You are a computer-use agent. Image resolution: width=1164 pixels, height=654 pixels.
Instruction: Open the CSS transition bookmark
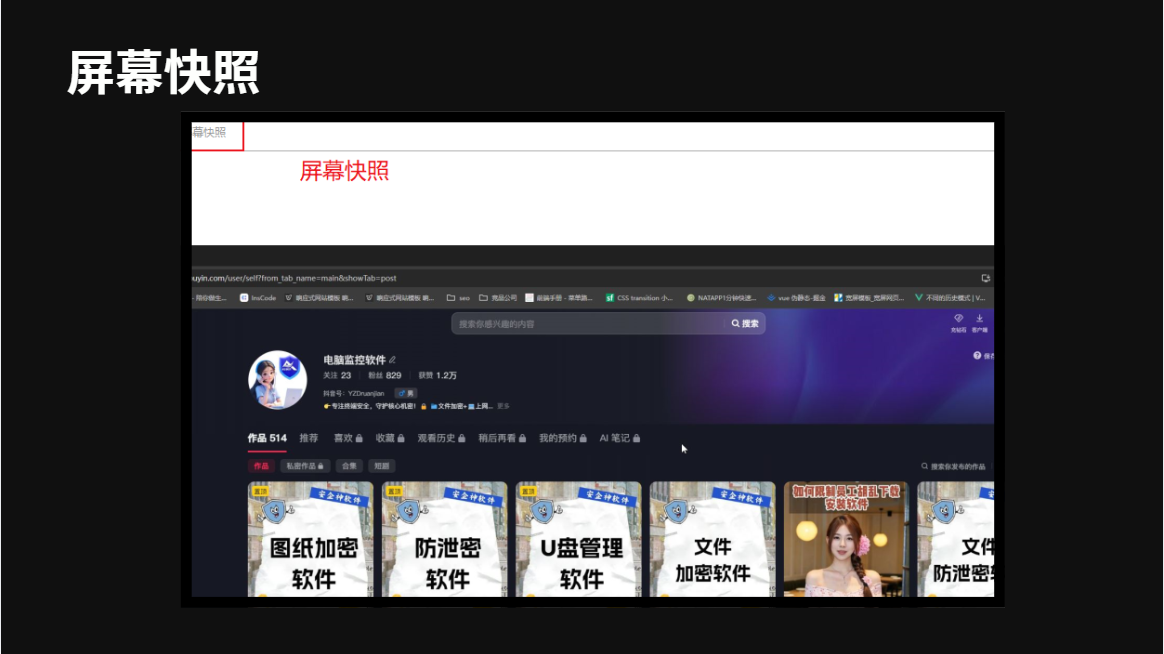click(x=638, y=298)
